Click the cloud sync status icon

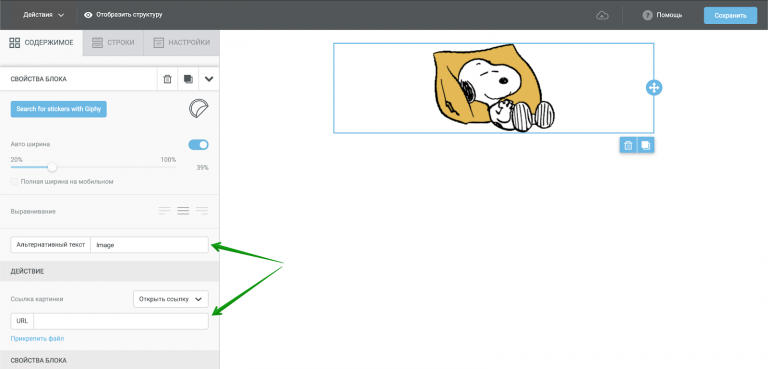[602, 15]
